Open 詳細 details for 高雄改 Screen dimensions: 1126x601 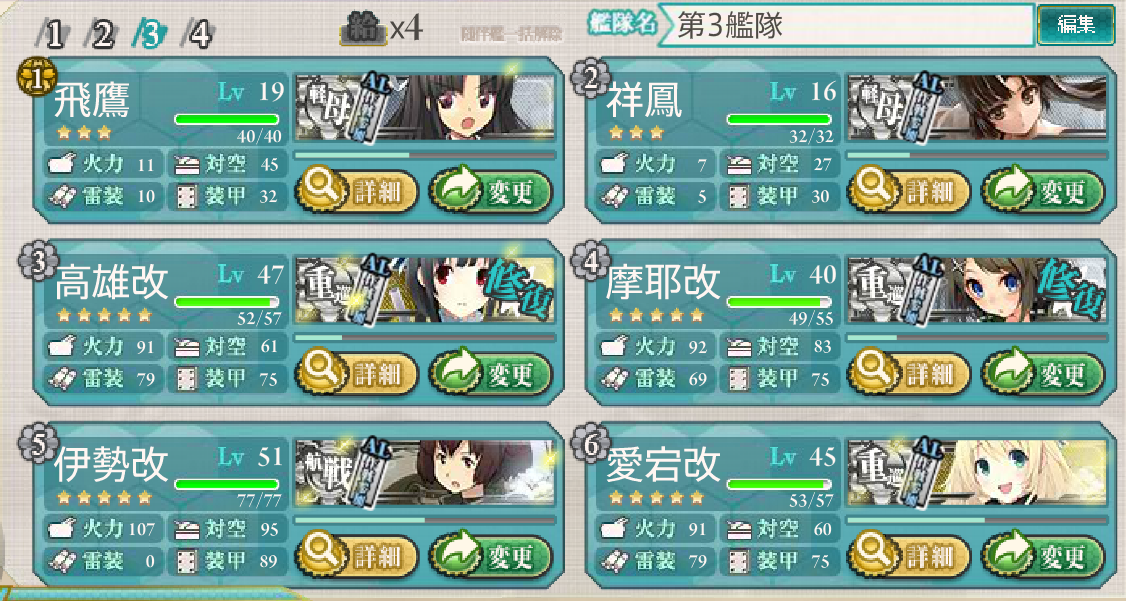click(357, 374)
